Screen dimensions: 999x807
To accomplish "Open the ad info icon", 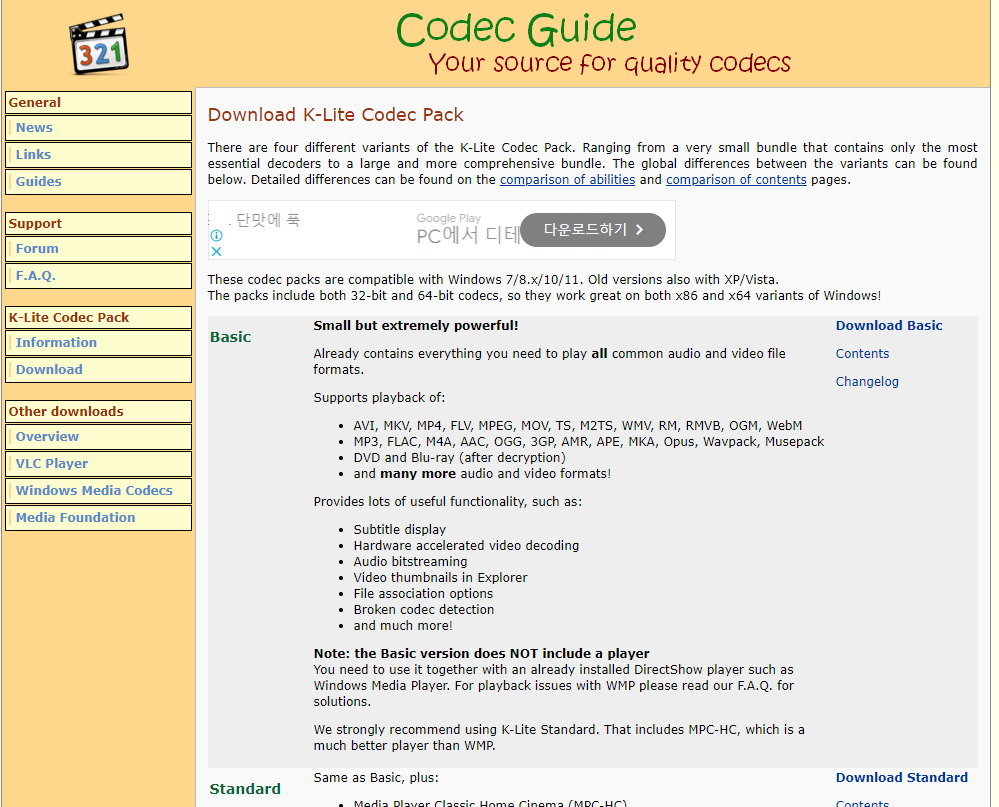I will pyautogui.click(x=217, y=236).
